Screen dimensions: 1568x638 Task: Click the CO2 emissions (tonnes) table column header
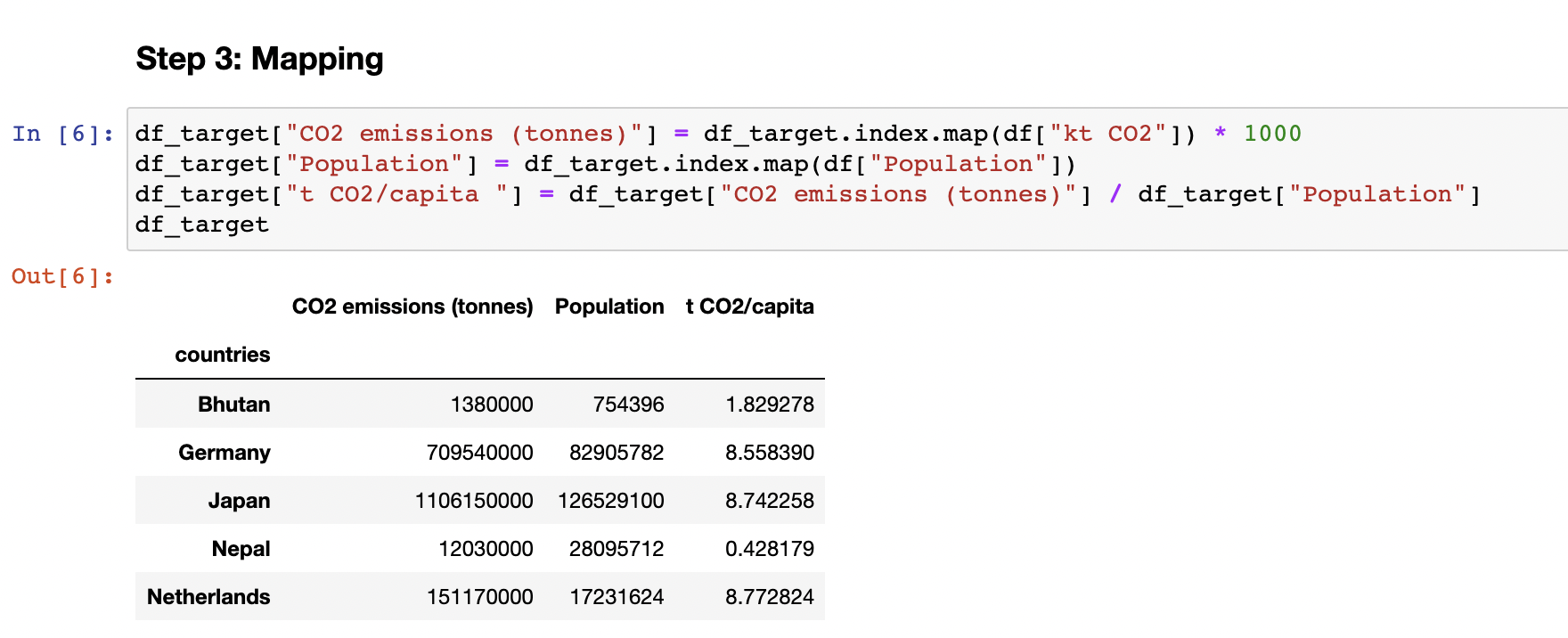coord(412,307)
